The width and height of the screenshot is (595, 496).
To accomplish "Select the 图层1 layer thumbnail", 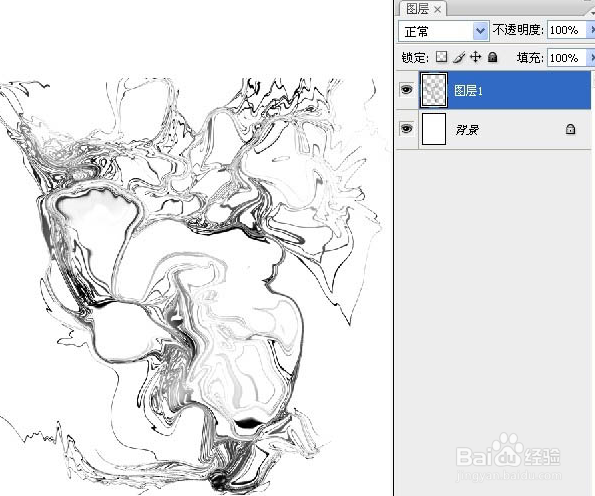I will click(x=434, y=90).
